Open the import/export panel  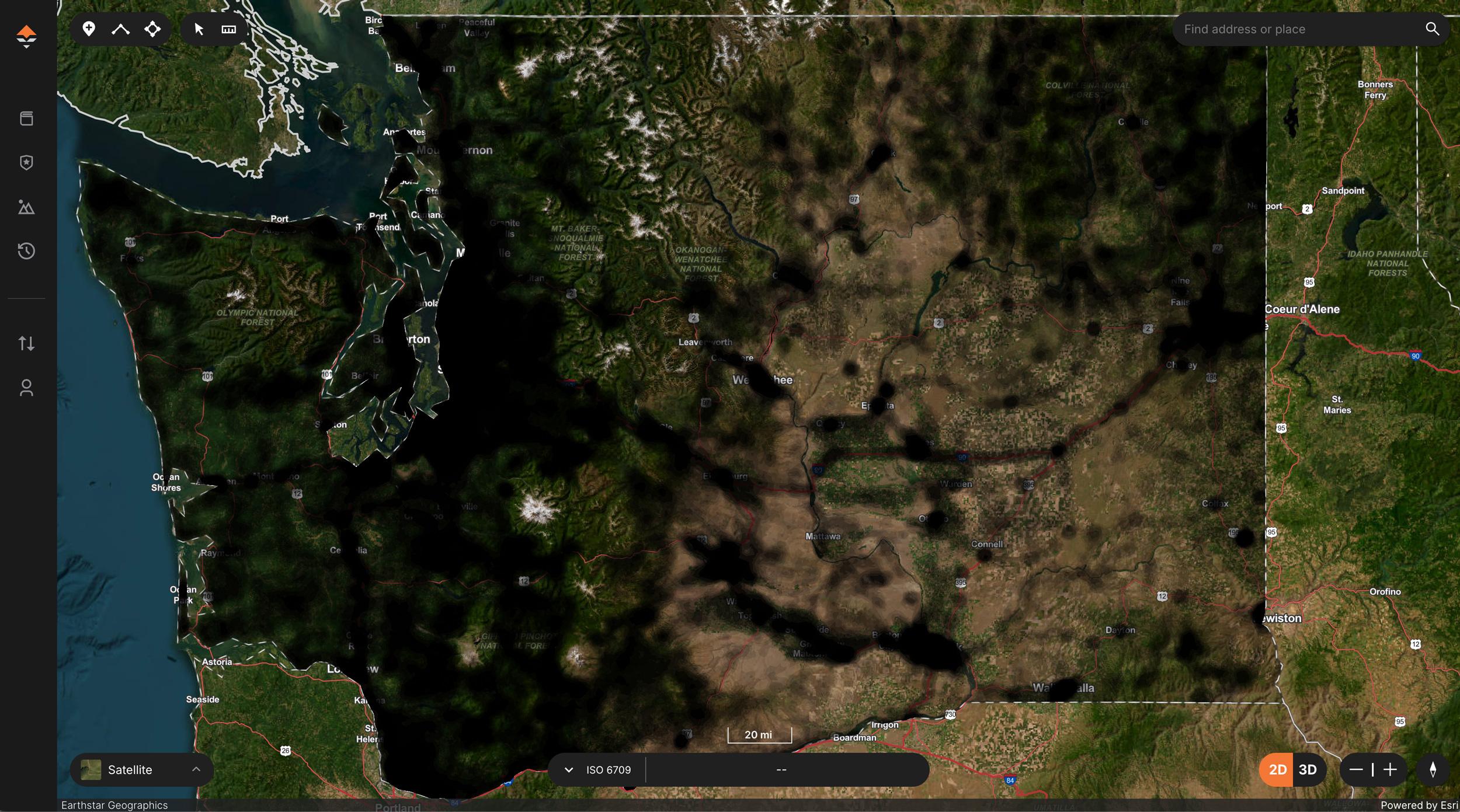tap(27, 343)
